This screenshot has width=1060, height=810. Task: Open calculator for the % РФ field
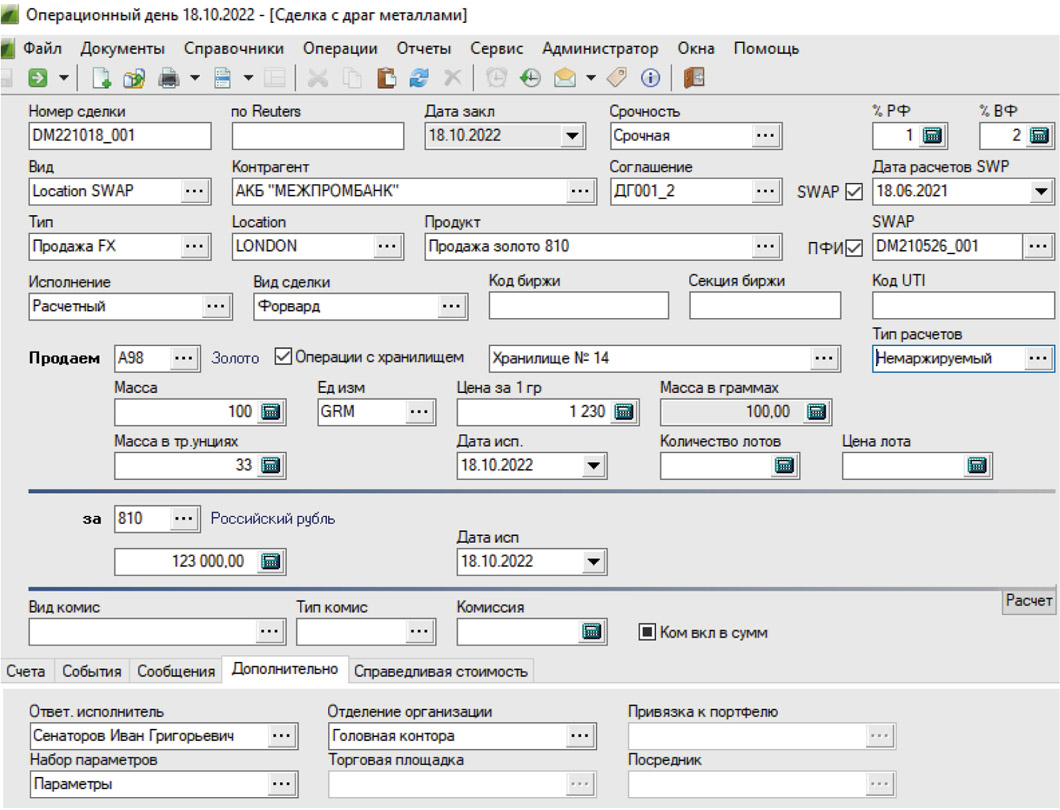pyautogui.click(x=933, y=136)
